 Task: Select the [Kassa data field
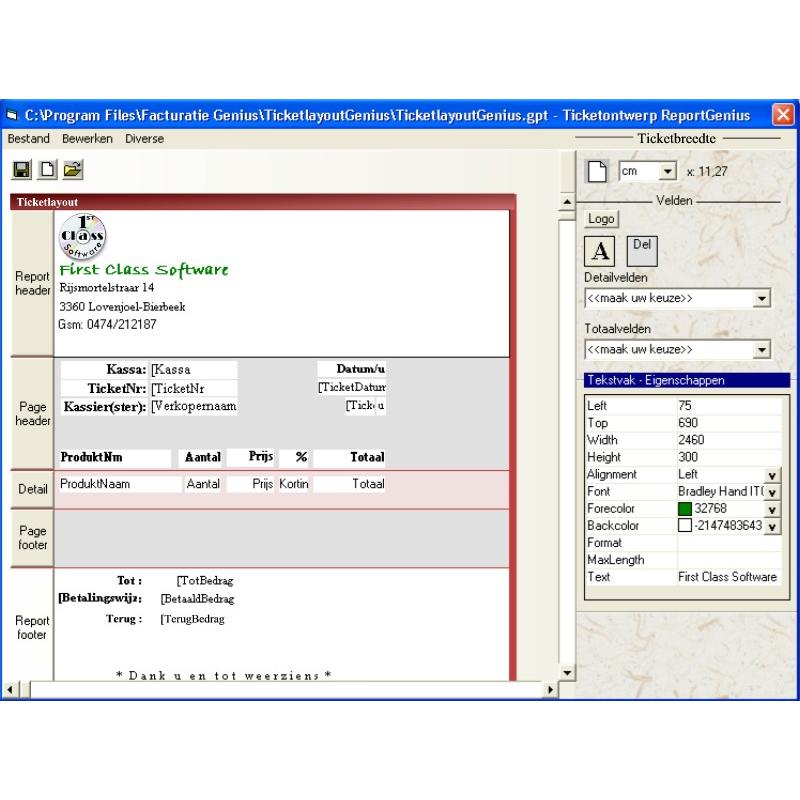pyautogui.click(x=193, y=369)
